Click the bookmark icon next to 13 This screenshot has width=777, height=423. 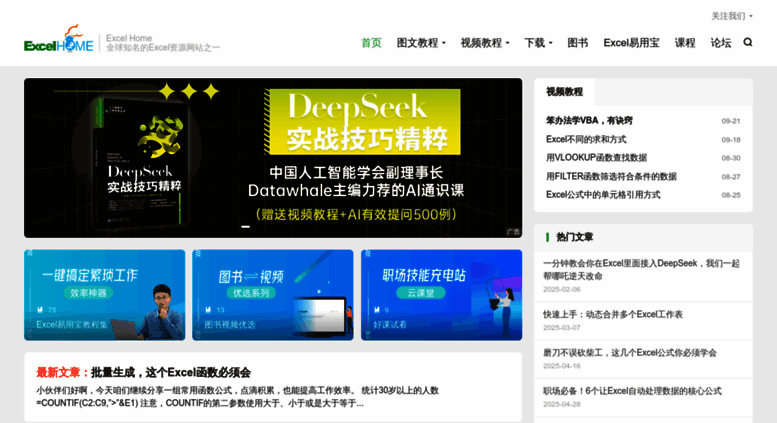tap(208, 310)
